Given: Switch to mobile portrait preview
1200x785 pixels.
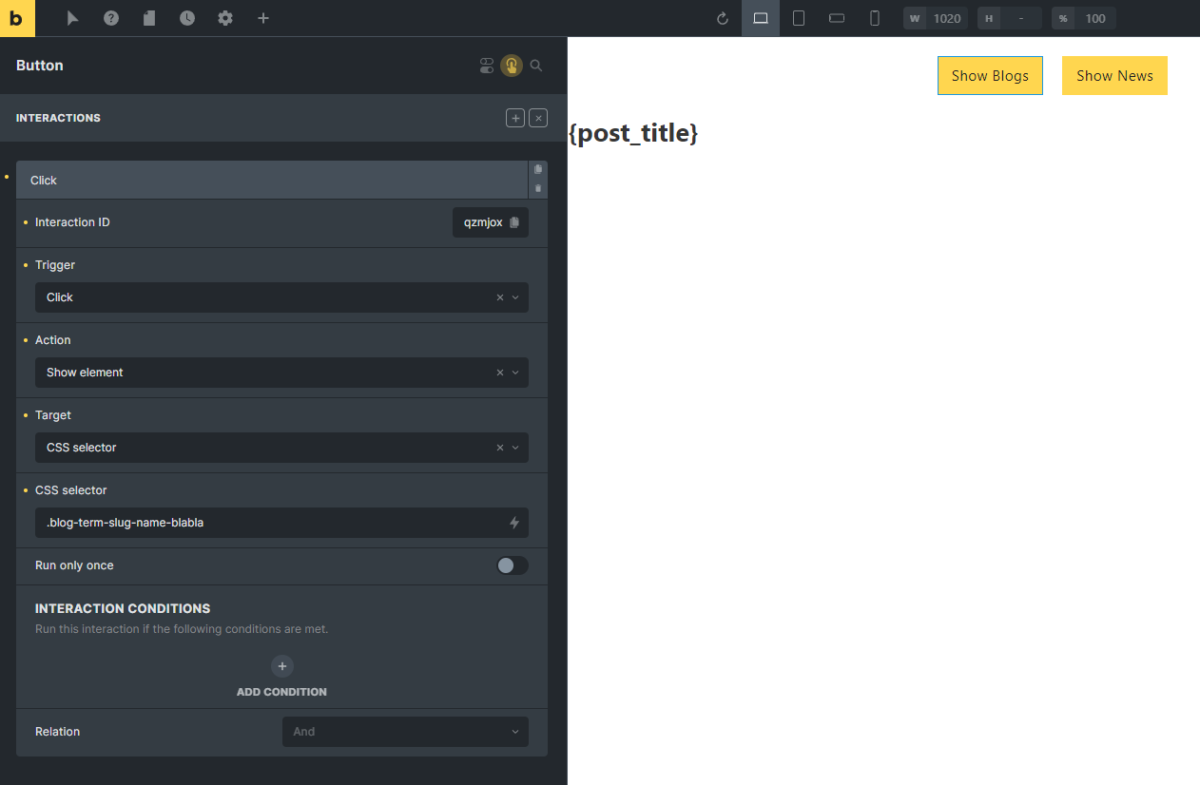Looking at the screenshot, I should [875, 18].
